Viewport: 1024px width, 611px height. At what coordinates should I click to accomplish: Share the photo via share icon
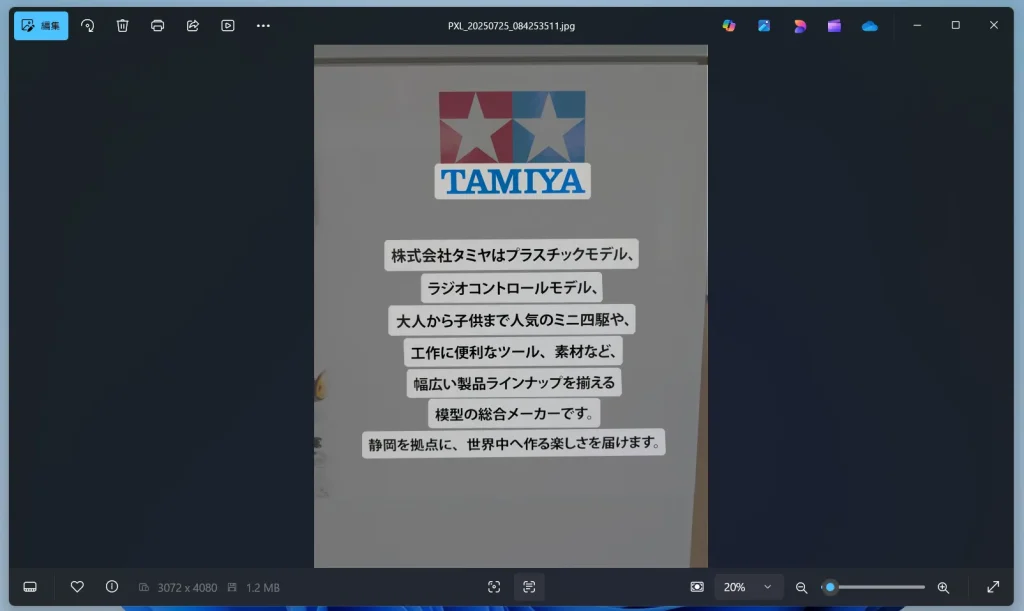193,25
